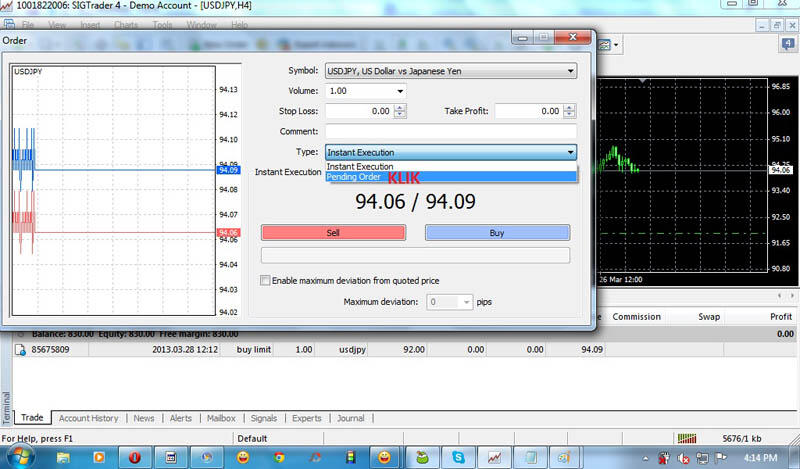Click the red Sell button

point(333,233)
